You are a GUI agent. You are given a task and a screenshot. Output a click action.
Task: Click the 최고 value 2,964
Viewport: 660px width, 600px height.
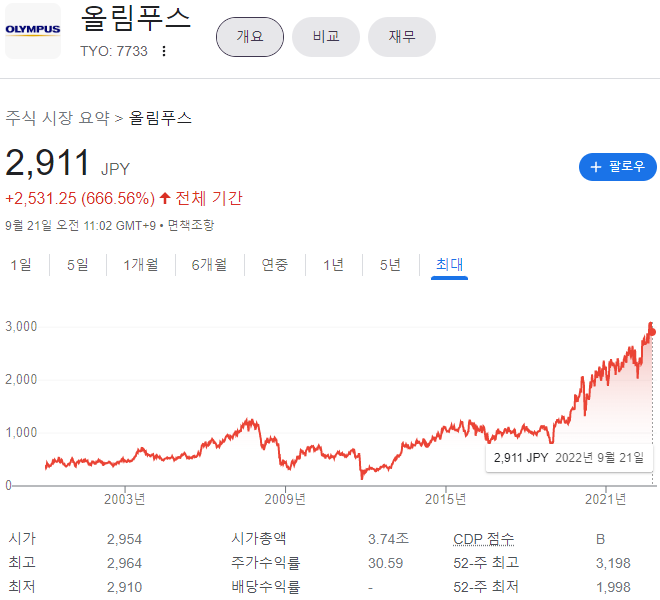pos(124,563)
